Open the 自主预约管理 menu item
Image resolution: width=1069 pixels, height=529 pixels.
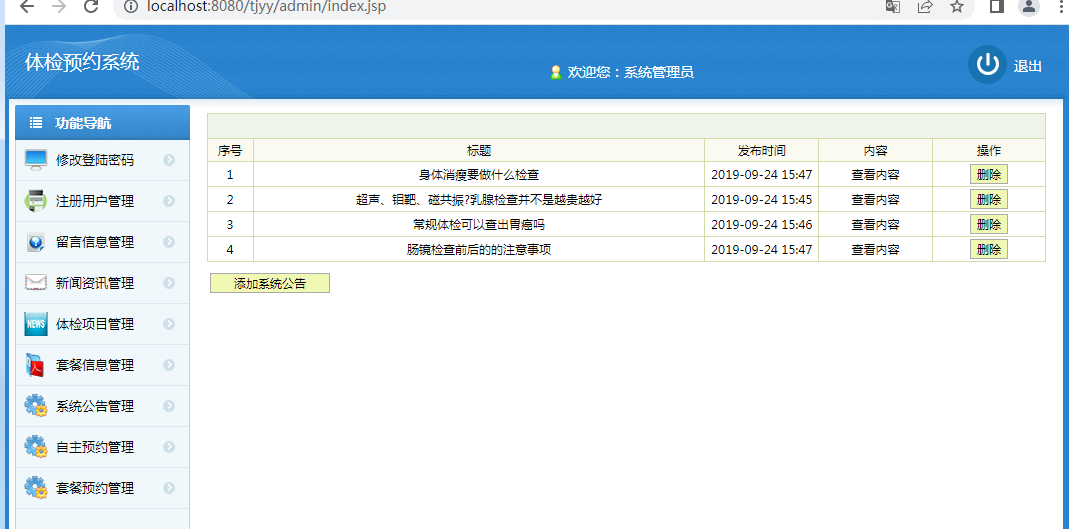[95, 447]
